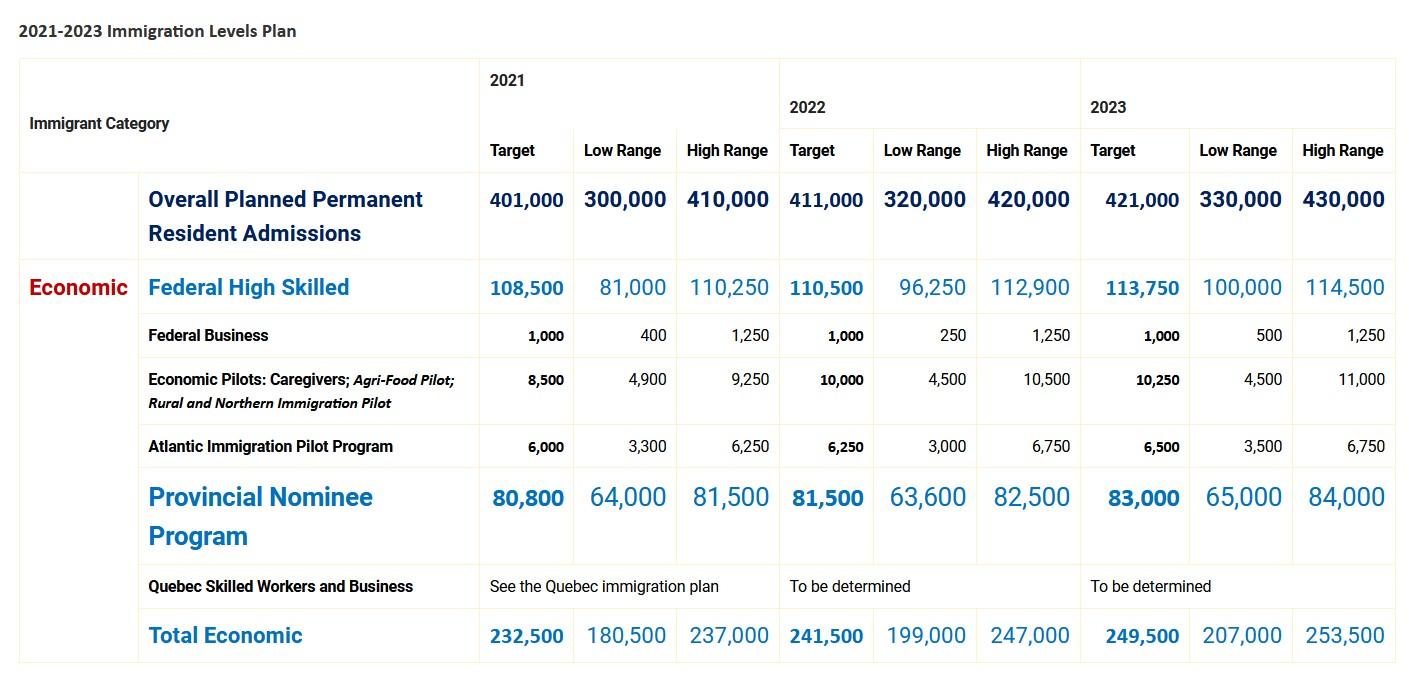
Task: Click the Atlantic Immigration Pilot Program row label
Action: pos(270,446)
